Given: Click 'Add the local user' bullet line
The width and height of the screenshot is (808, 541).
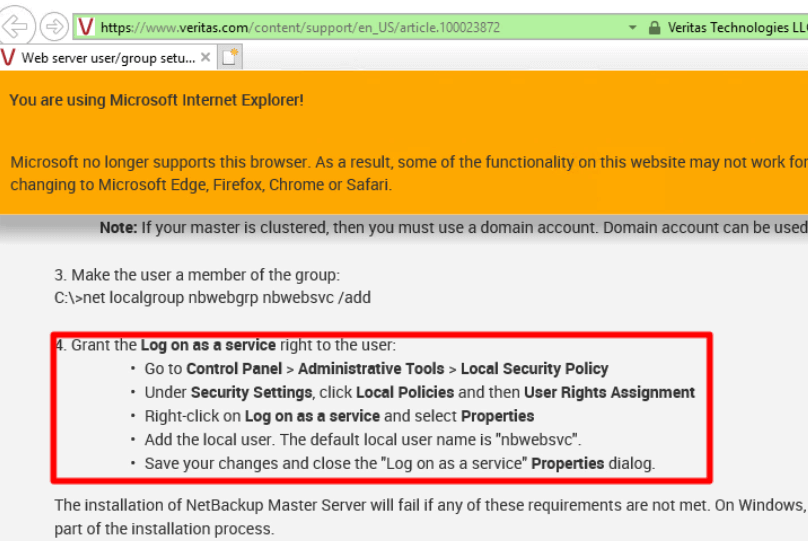Looking at the screenshot, I should click(x=363, y=439).
